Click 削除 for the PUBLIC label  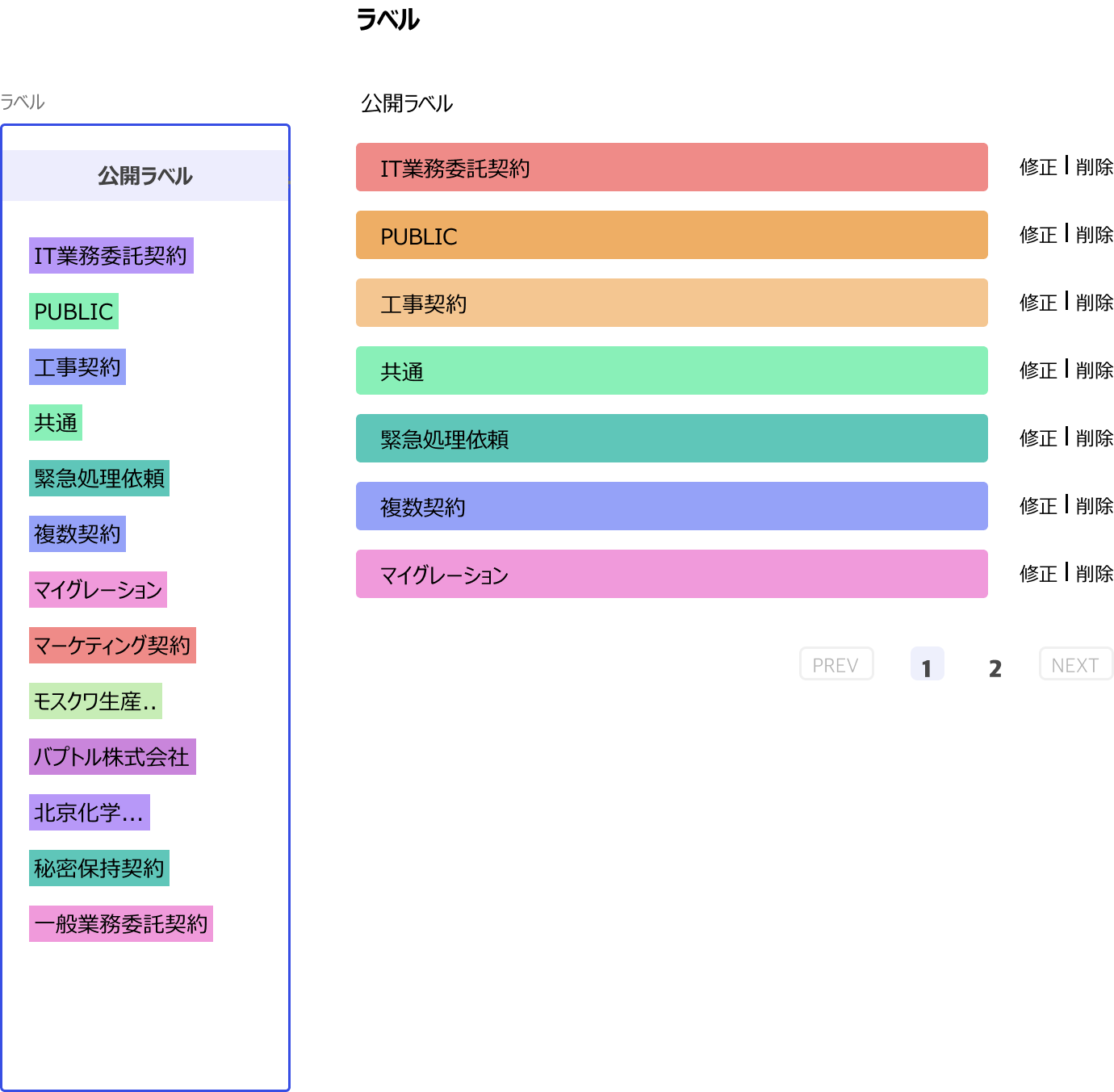pos(1094,235)
